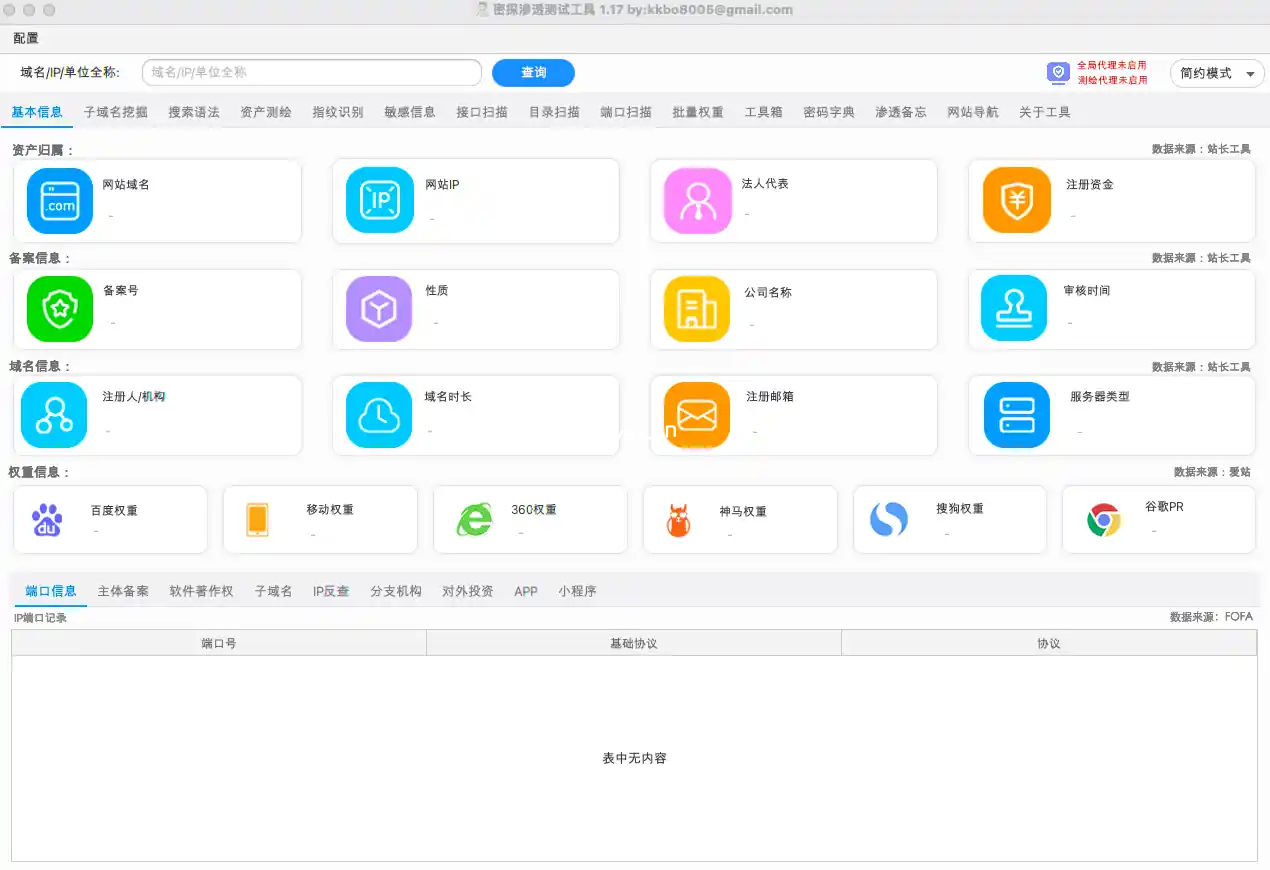1270x870 pixels.
Task: Click the domain/IP search input field
Action: 310,72
